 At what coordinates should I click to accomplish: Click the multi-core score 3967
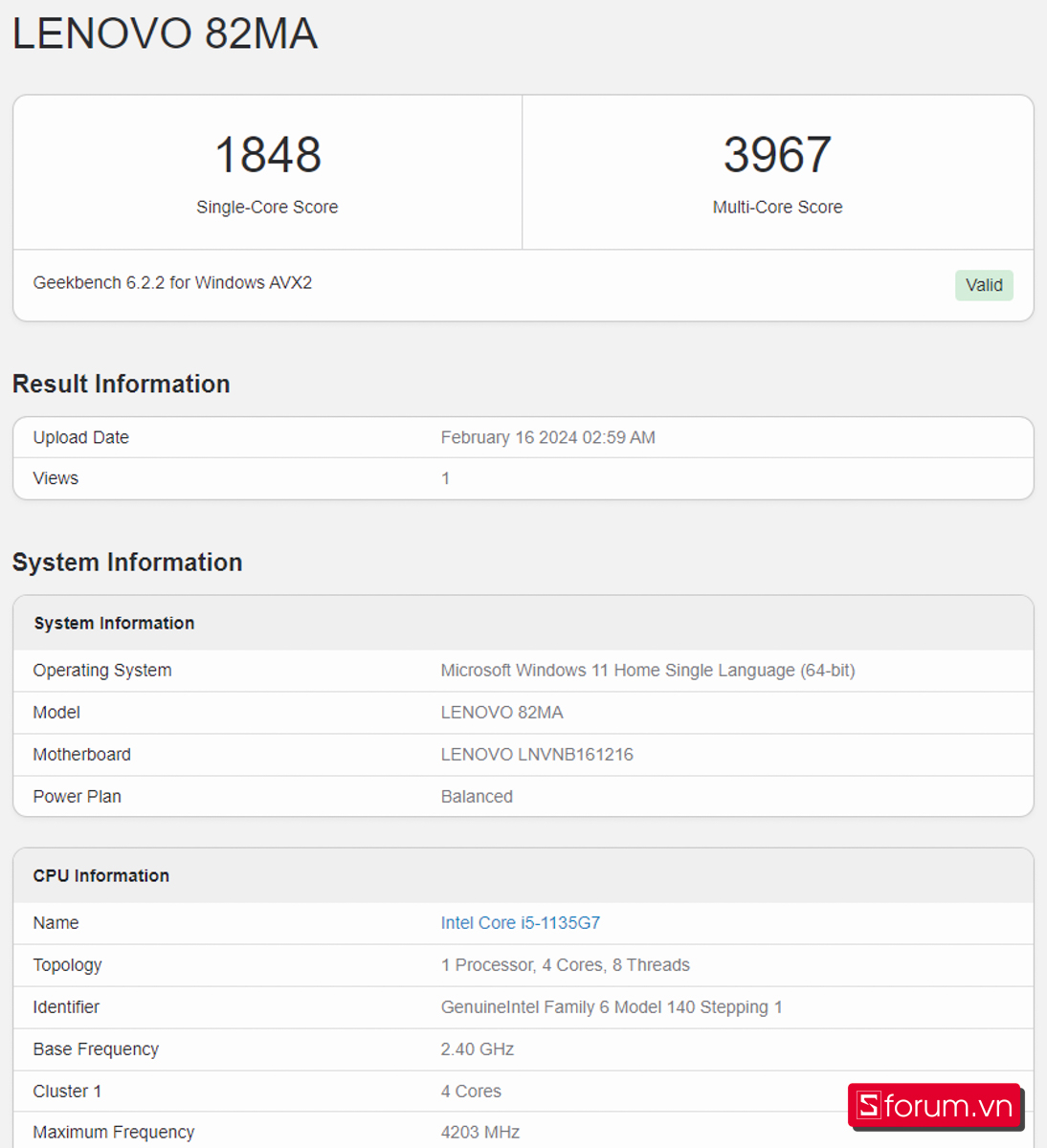(x=777, y=155)
